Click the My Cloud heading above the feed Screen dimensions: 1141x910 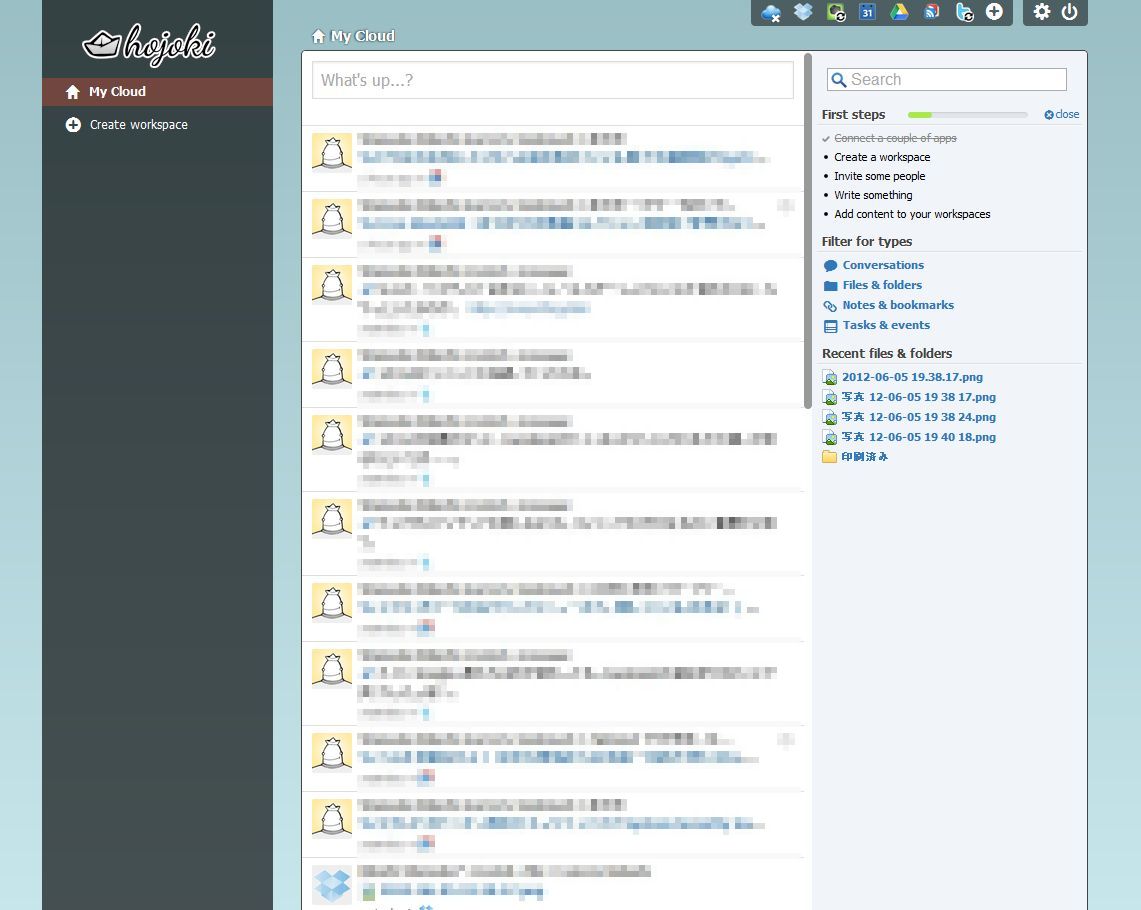point(353,36)
